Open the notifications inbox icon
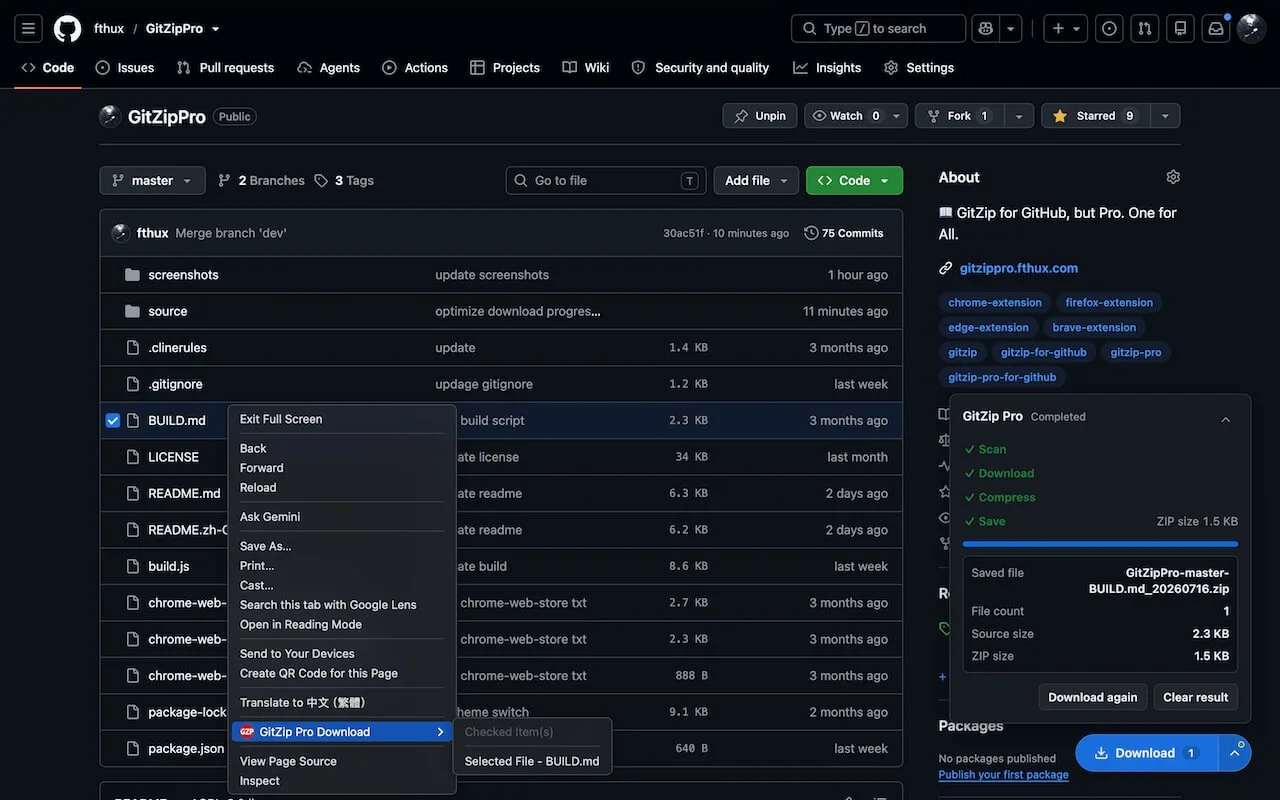1280x800 pixels. (1216, 29)
